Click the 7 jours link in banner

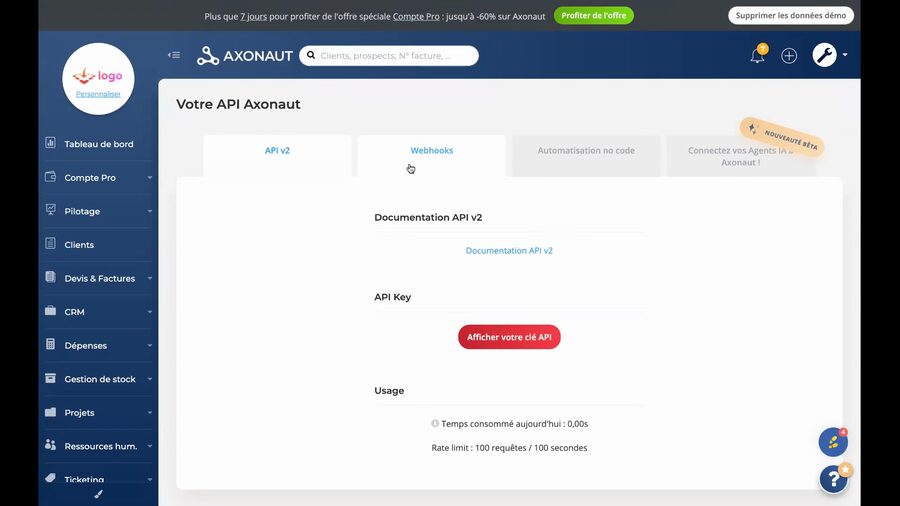(x=254, y=17)
